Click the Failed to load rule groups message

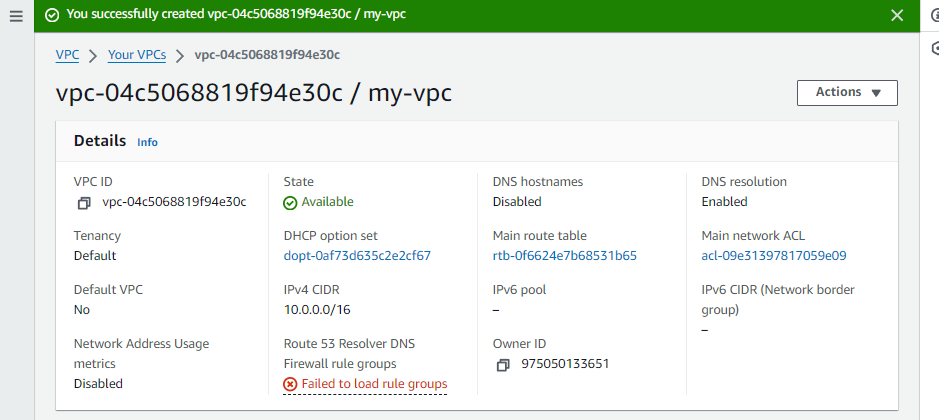pos(374,384)
